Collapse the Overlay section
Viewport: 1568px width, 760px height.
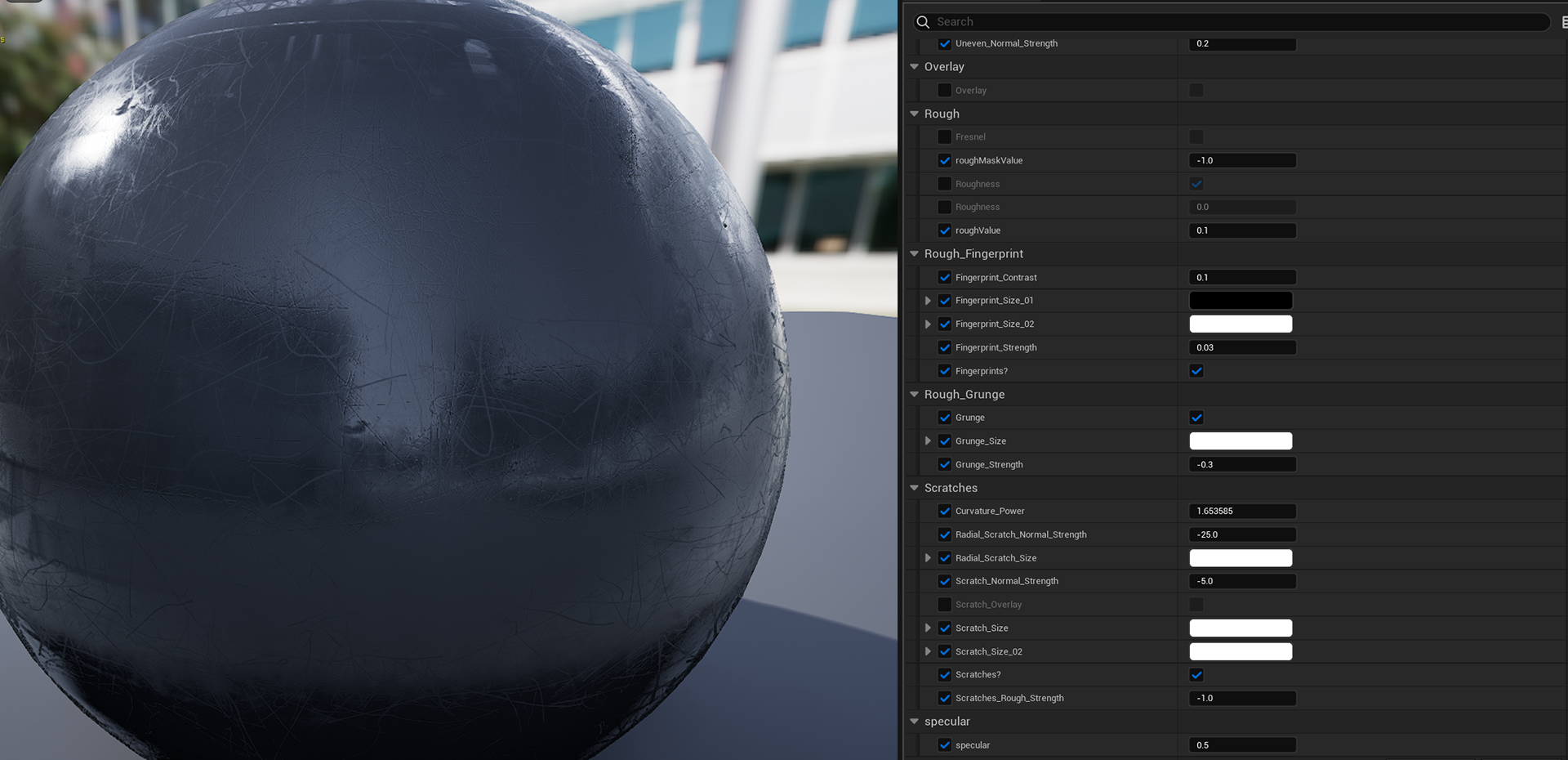(x=914, y=67)
